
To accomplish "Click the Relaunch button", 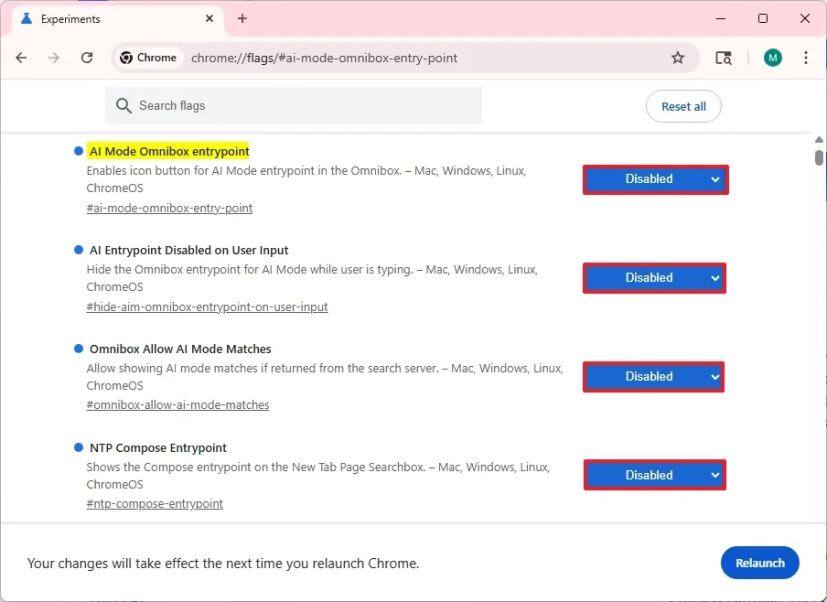I will point(759,563).
